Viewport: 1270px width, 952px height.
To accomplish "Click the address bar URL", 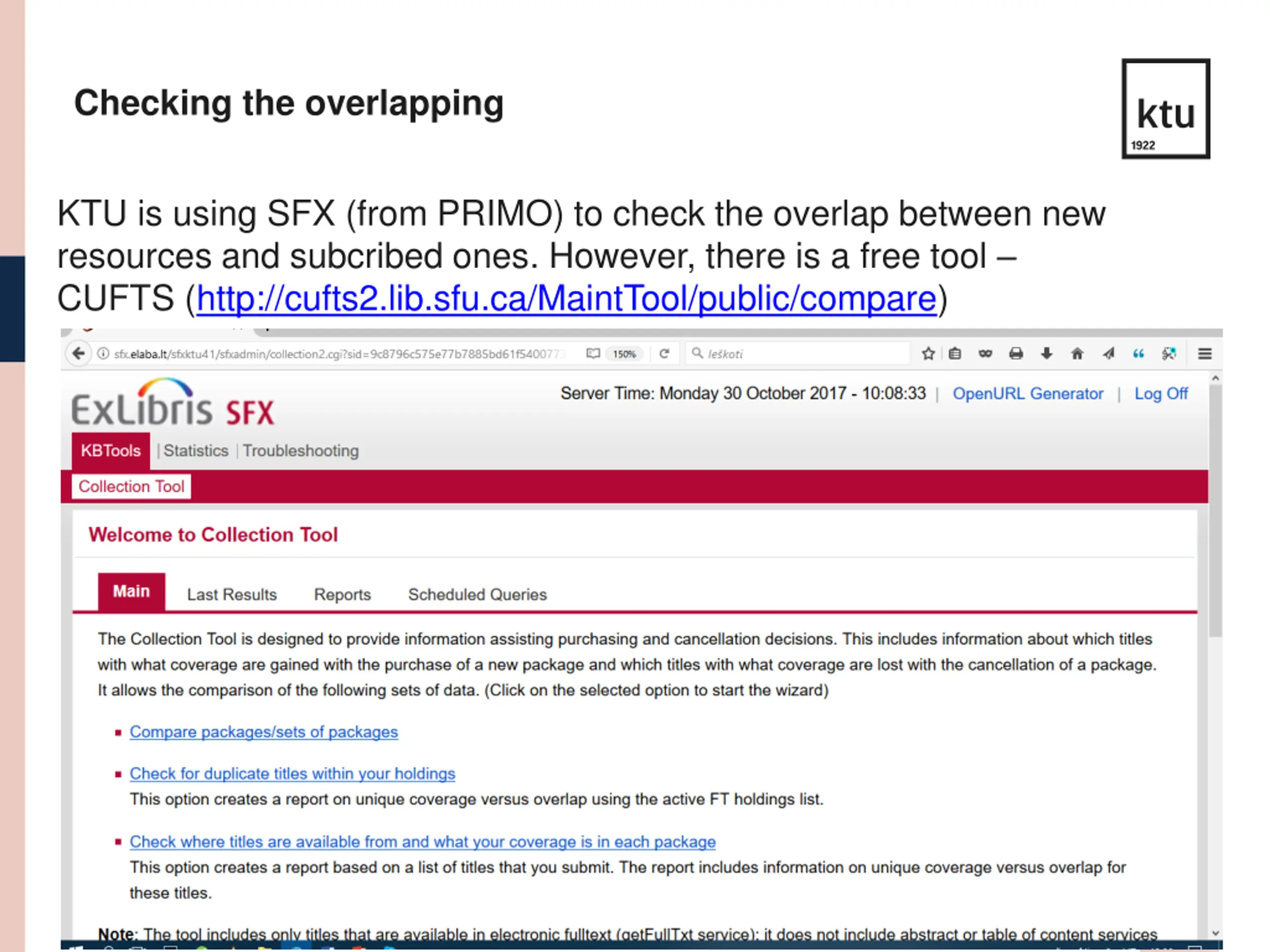I will (x=339, y=354).
